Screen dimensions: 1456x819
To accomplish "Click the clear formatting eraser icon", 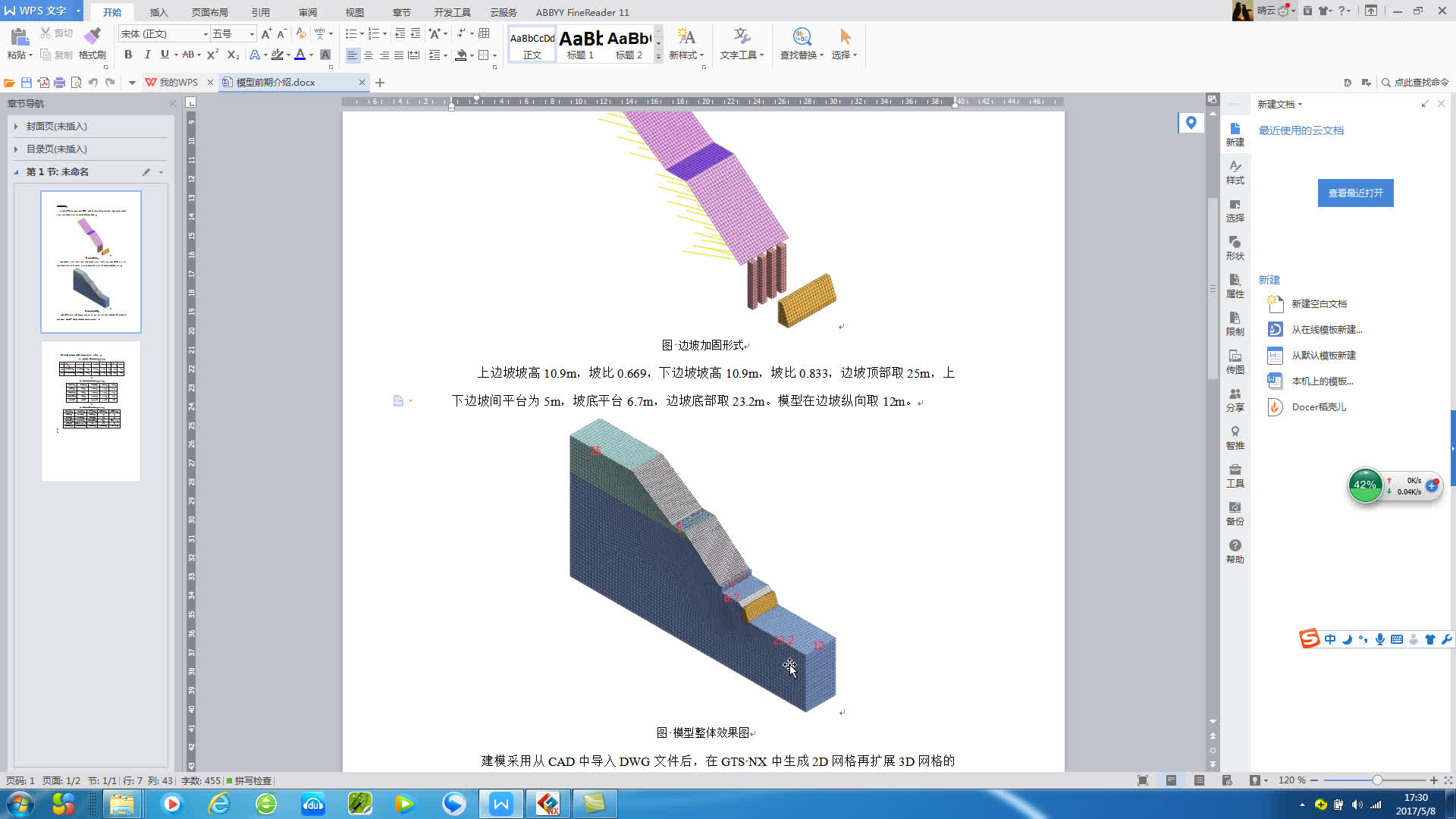I will tap(301, 33).
